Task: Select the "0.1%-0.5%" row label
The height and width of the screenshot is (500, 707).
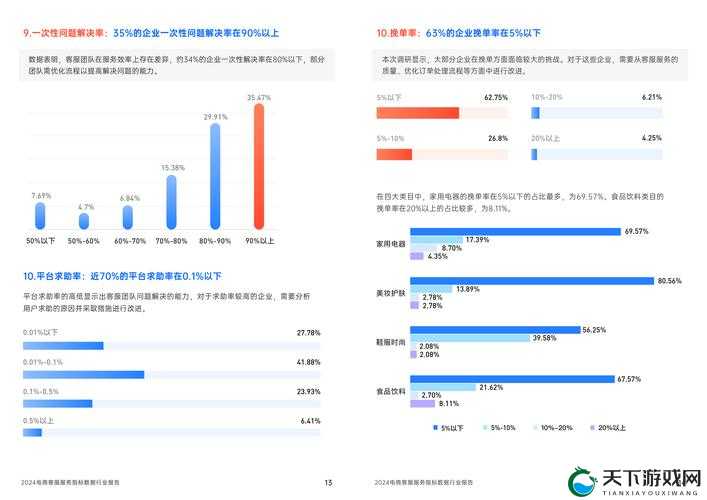Action: (41, 391)
